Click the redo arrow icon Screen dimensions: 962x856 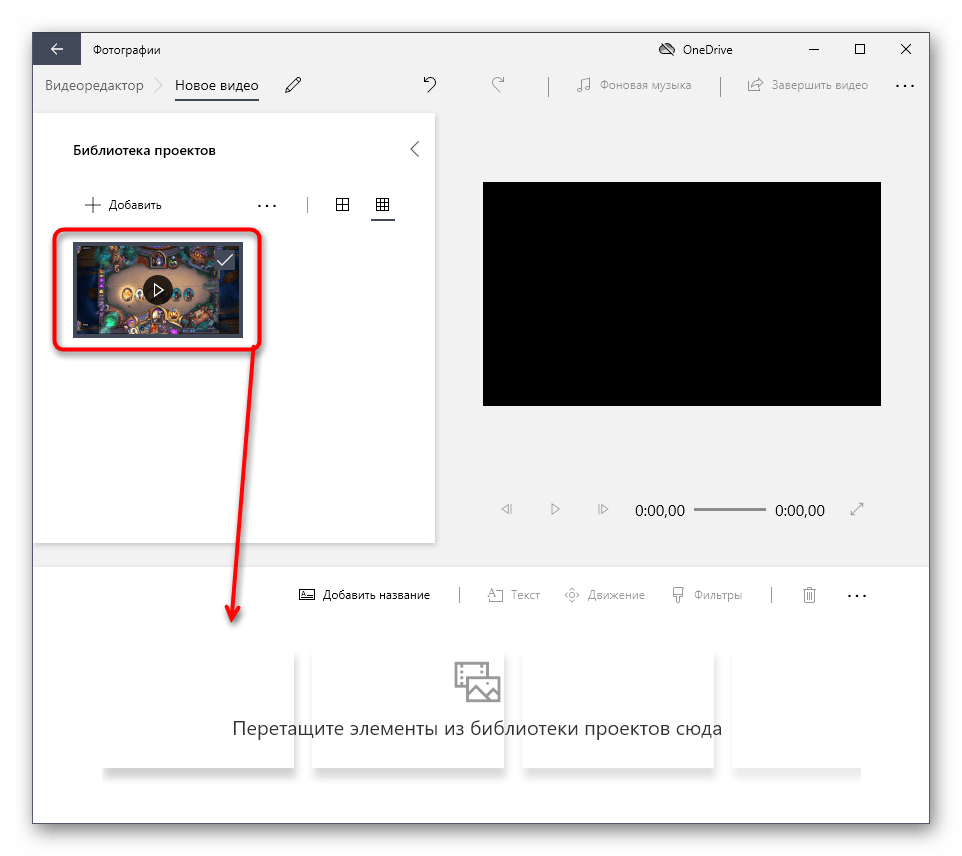[498, 86]
